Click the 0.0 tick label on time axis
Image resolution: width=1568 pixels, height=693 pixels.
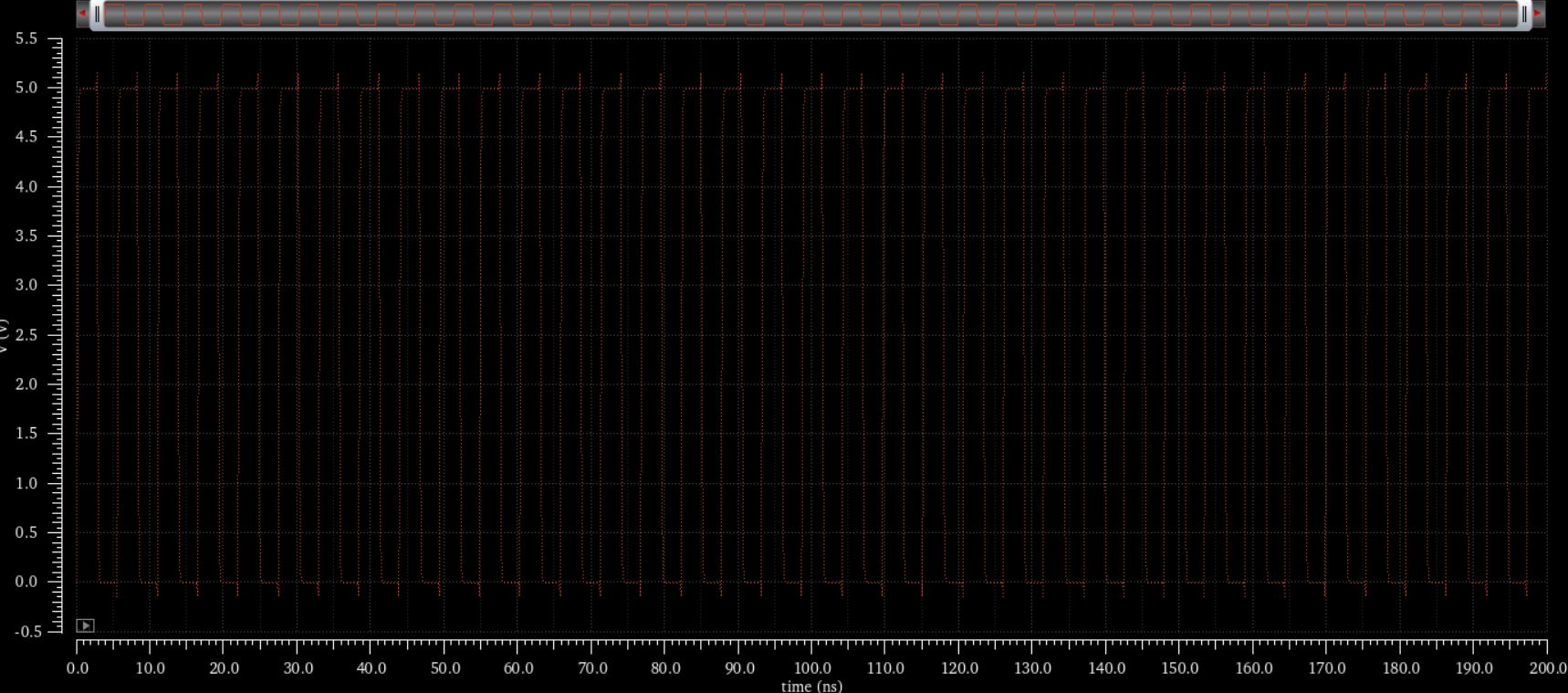tap(78, 668)
